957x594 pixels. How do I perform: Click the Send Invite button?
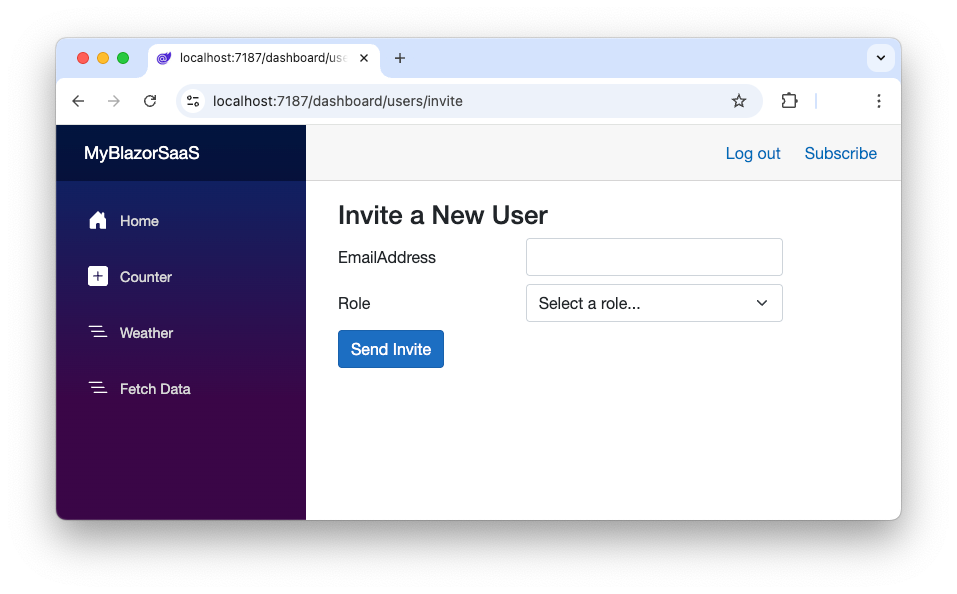[x=391, y=349]
